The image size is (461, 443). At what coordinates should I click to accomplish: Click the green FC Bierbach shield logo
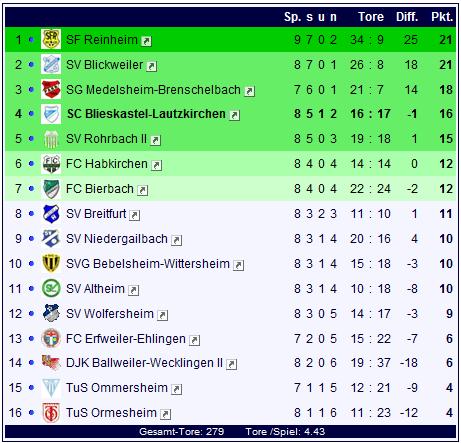tap(51, 189)
